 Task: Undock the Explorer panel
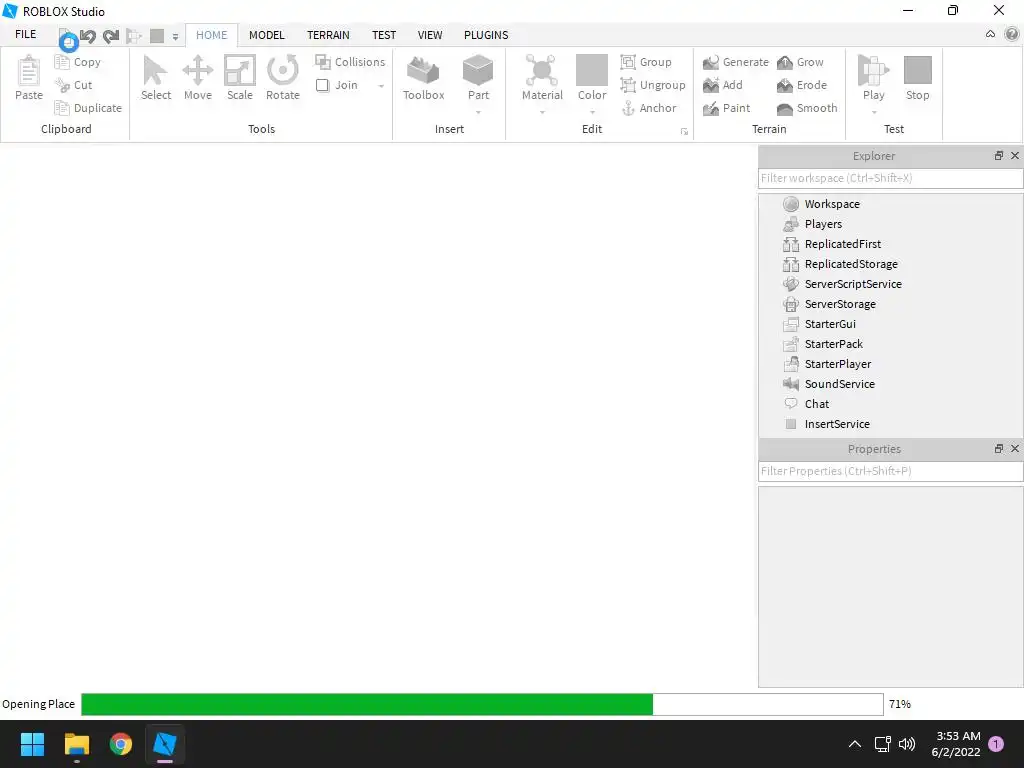point(999,155)
